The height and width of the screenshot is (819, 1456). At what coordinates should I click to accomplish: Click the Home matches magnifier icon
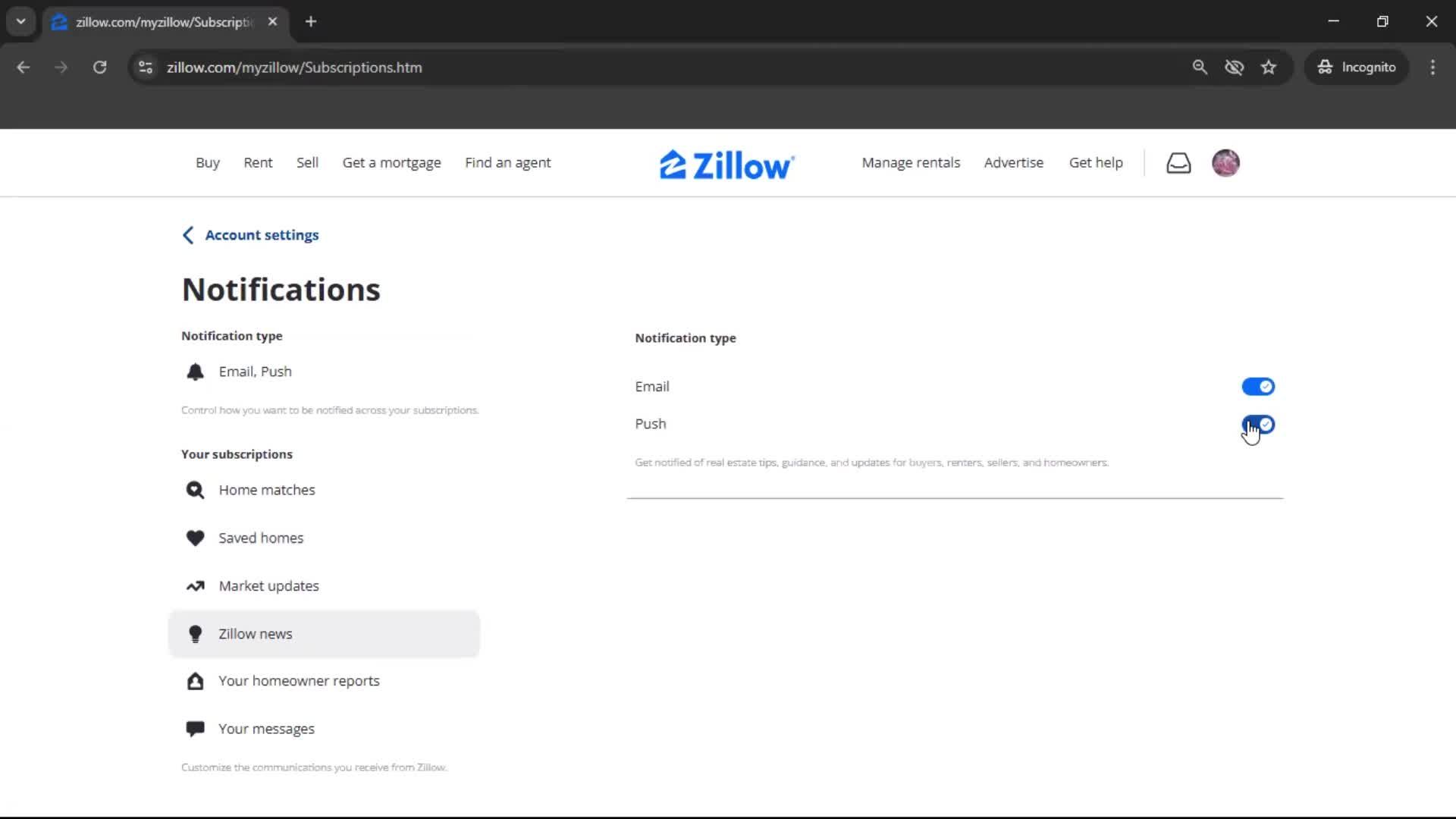click(x=195, y=490)
